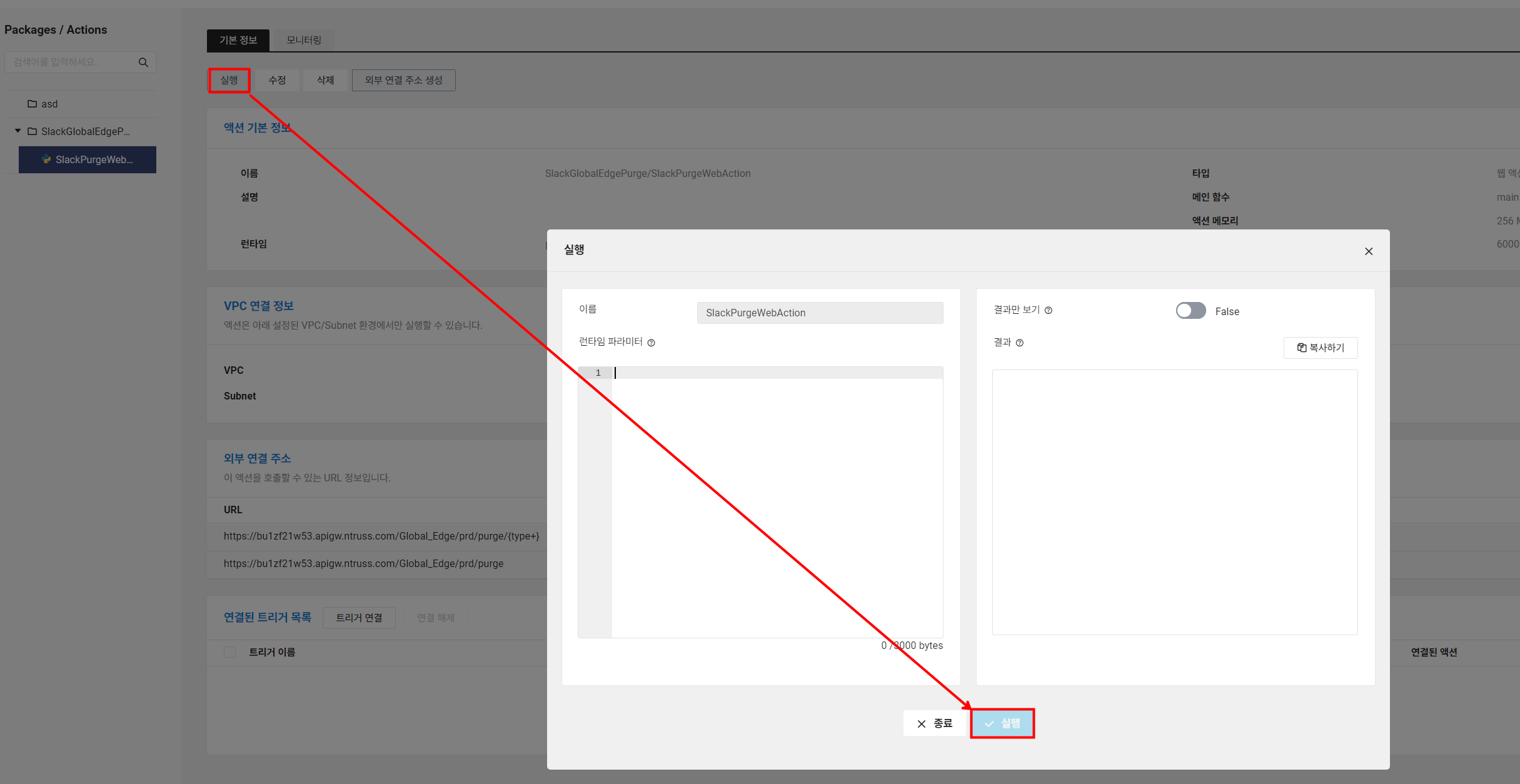
Task: Click the 트리거 연결 button
Action: click(359, 618)
